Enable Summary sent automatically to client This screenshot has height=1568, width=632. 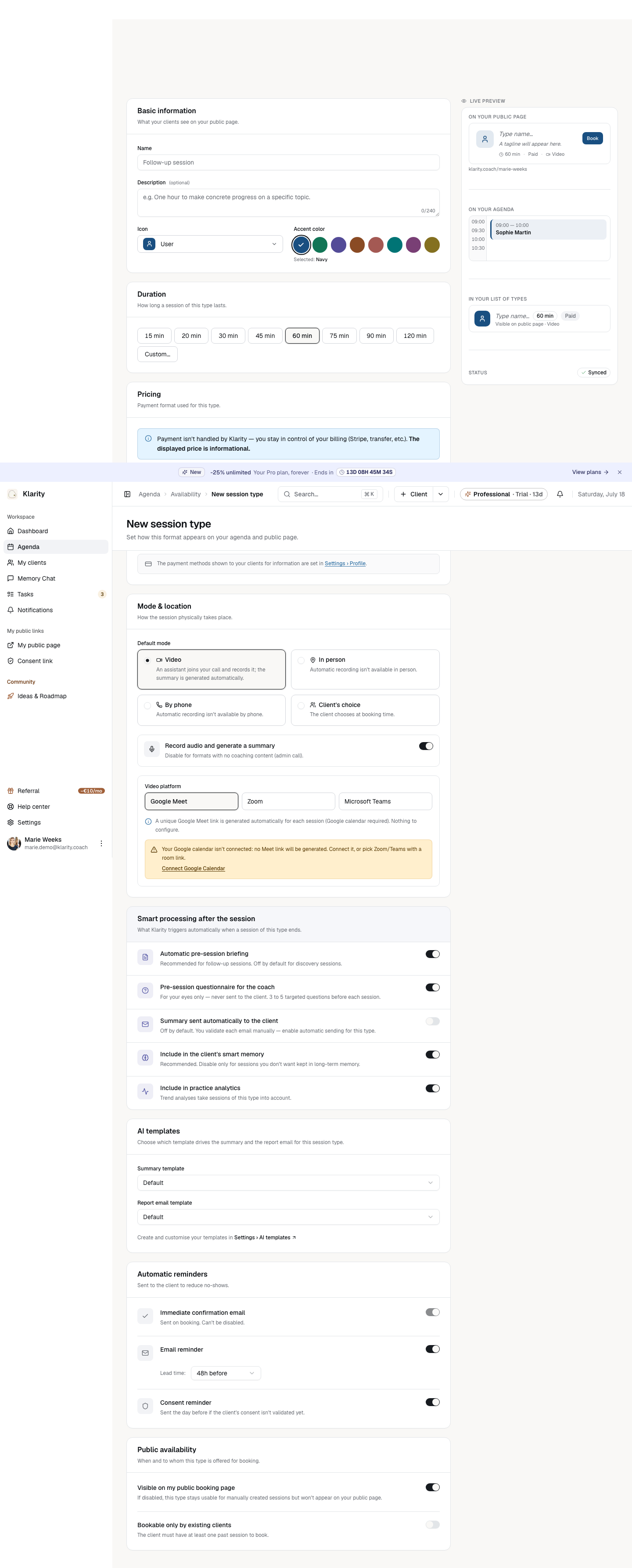(x=433, y=1021)
